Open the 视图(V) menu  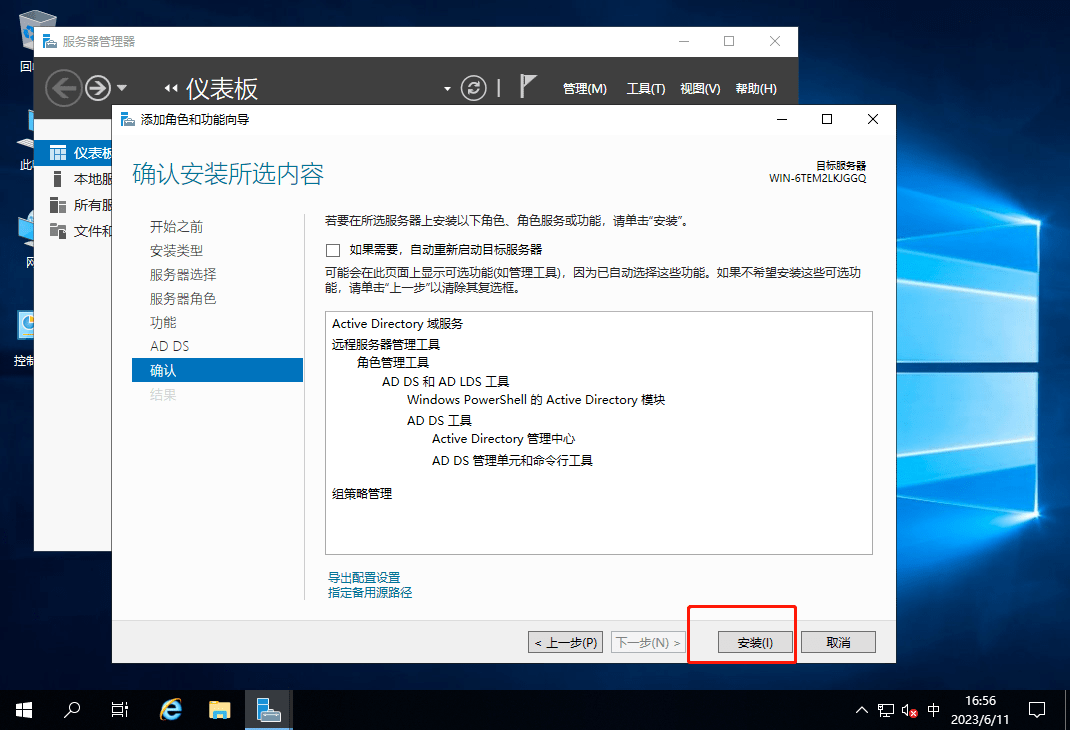(x=700, y=89)
